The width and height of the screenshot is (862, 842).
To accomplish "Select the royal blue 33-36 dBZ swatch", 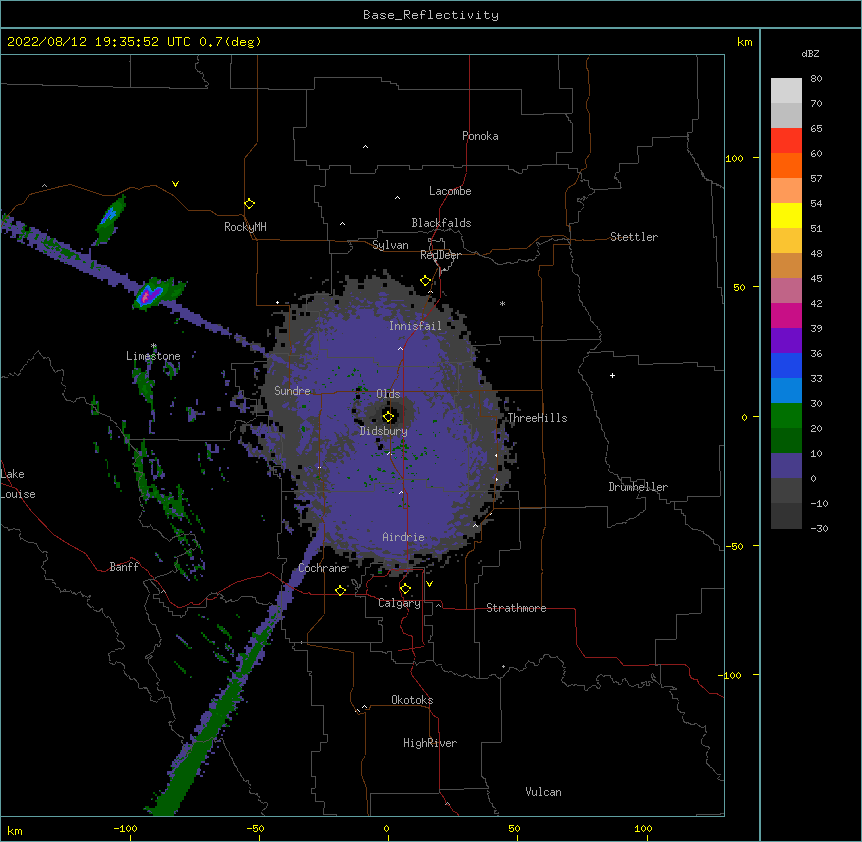I will [786, 365].
